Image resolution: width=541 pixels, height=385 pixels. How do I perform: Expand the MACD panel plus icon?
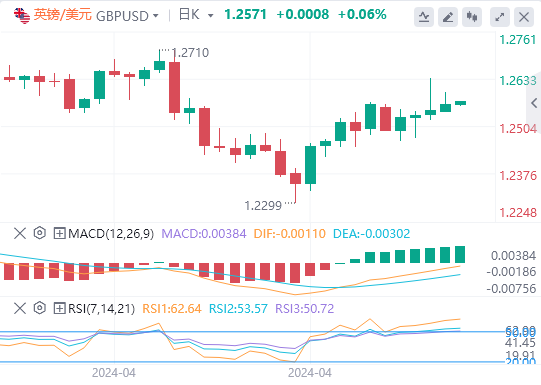tap(59, 234)
